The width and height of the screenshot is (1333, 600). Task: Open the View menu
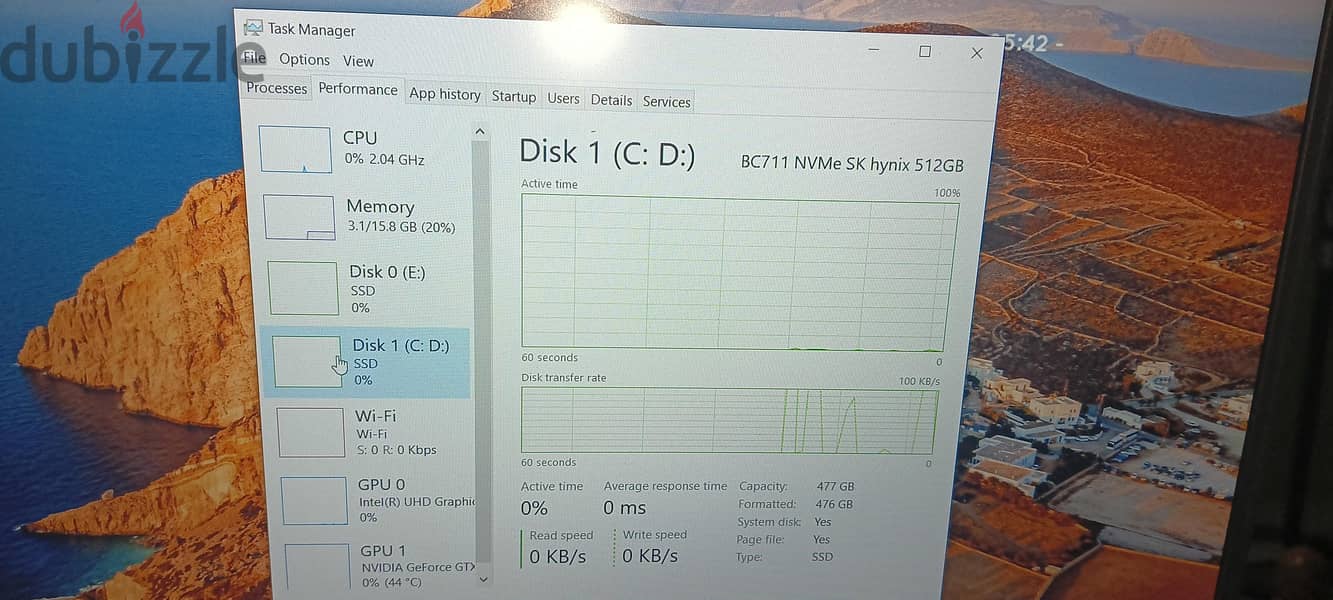pyautogui.click(x=358, y=61)
